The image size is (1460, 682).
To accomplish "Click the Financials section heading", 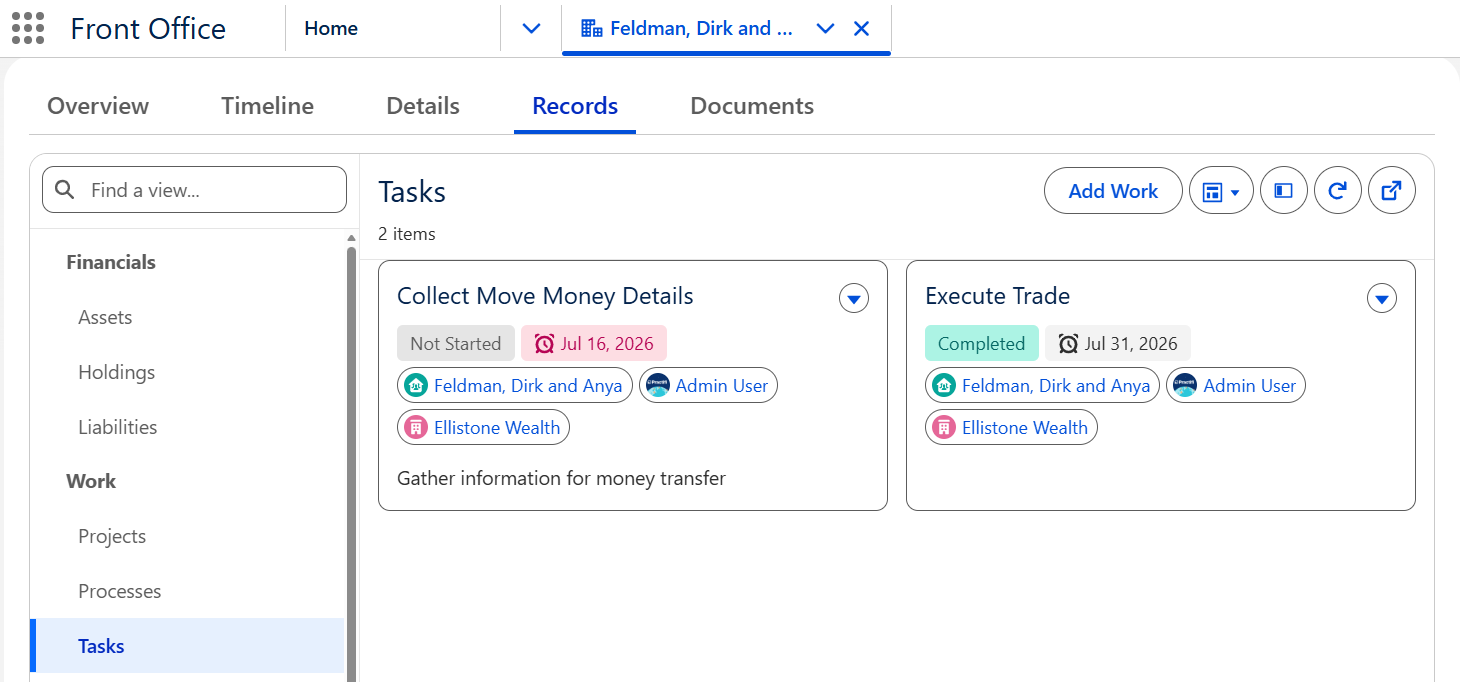I will 111,262.
